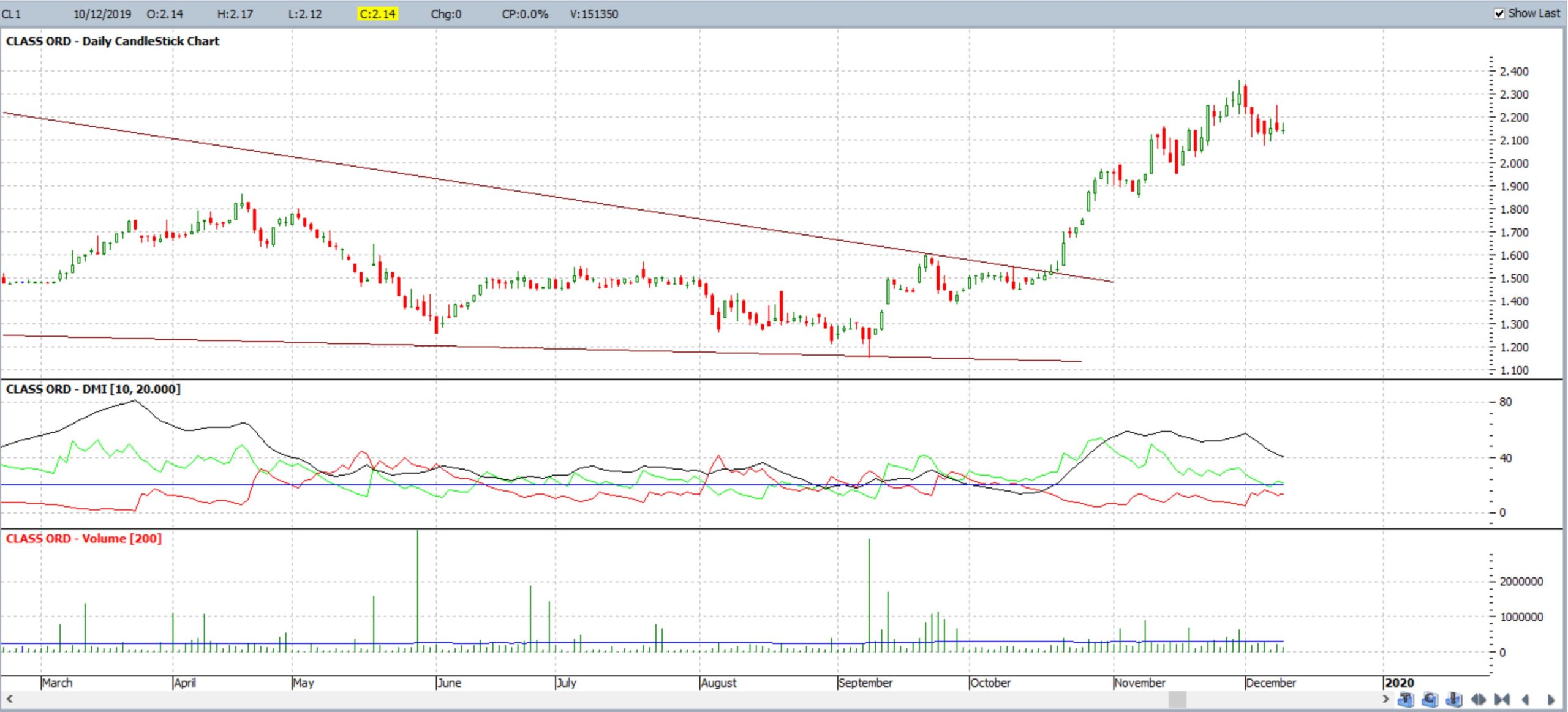Click the blue 'C' toggle icon in bottom toolbar

pos(1430,699)
